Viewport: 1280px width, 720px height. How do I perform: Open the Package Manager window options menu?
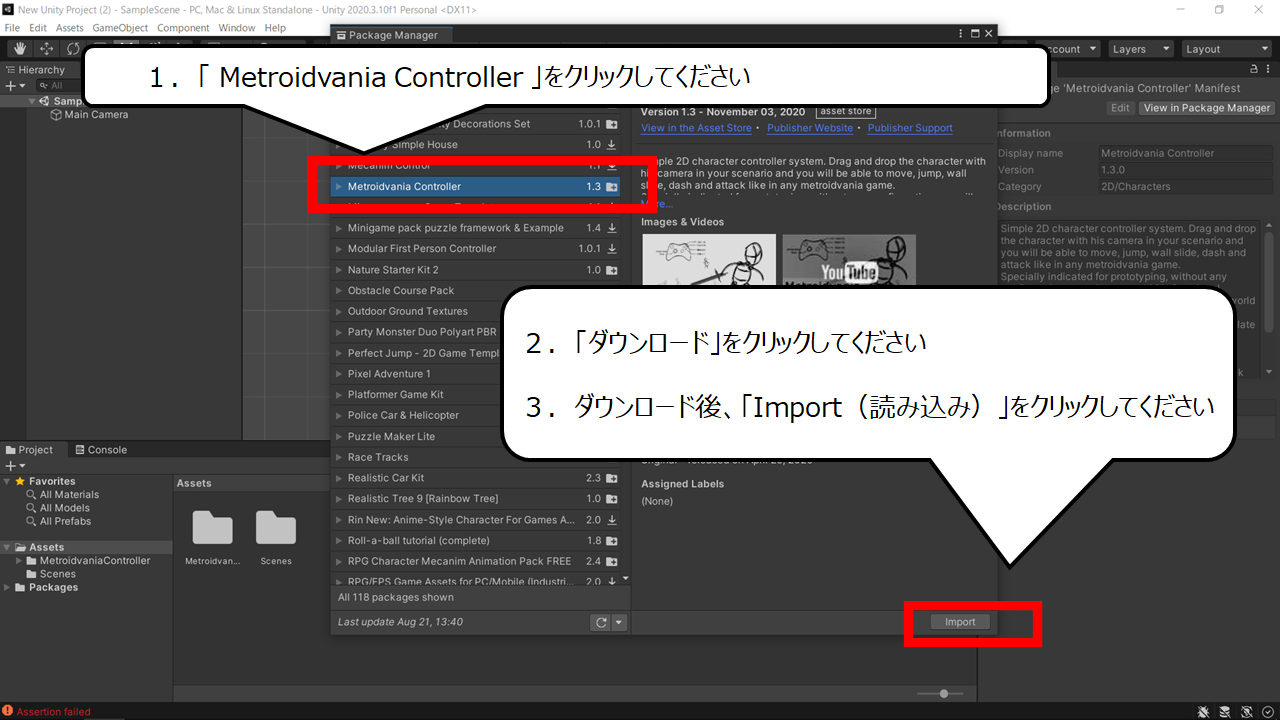(x=961, y=34)
